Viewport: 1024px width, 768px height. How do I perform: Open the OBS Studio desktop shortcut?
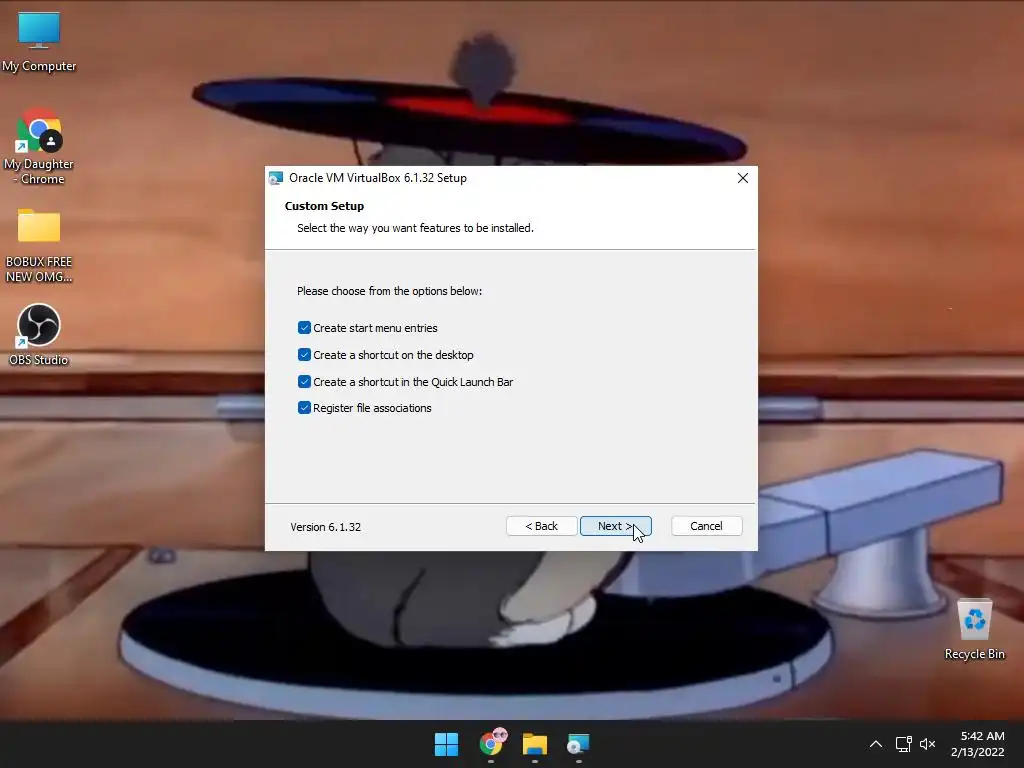click(x=39, y=334)
